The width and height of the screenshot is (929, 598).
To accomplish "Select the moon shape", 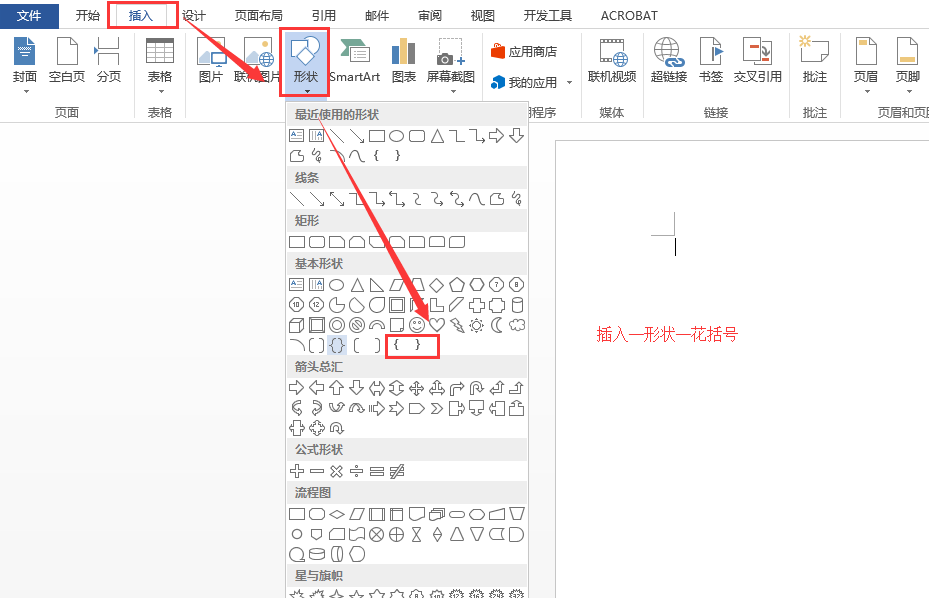I will click(x=497, y=325).
